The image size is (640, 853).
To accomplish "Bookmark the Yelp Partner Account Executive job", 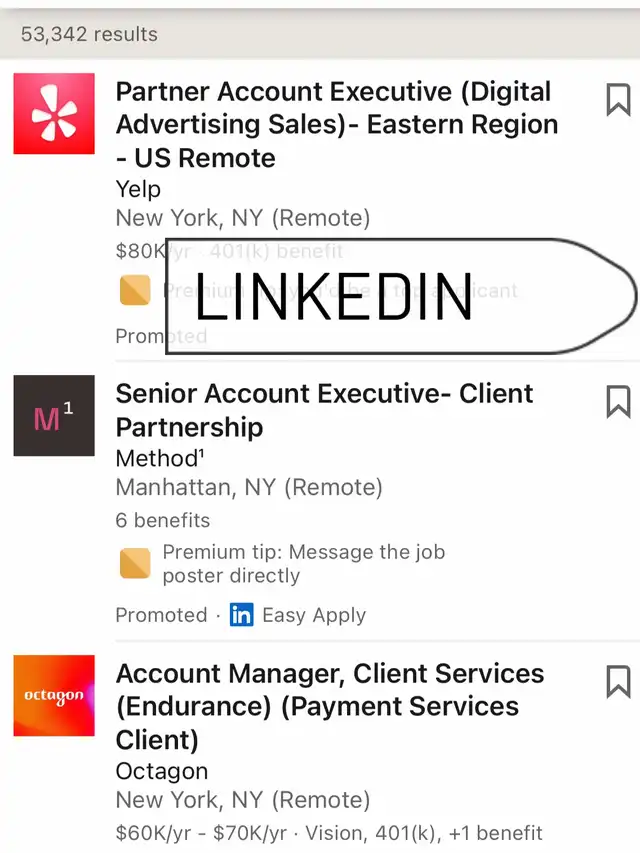I will [618, 100].
